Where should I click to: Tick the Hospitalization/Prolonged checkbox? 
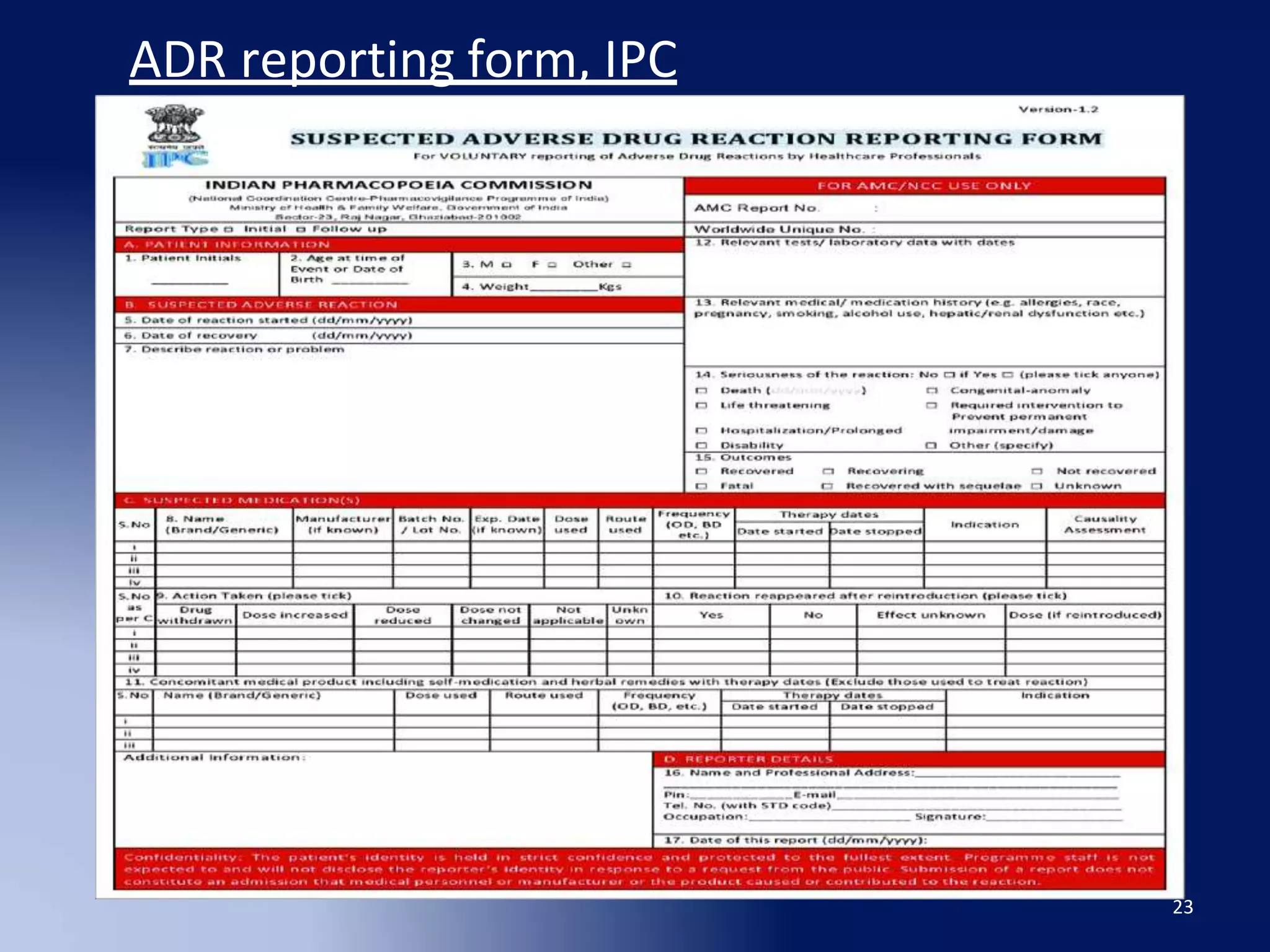(x=701, y=431)
